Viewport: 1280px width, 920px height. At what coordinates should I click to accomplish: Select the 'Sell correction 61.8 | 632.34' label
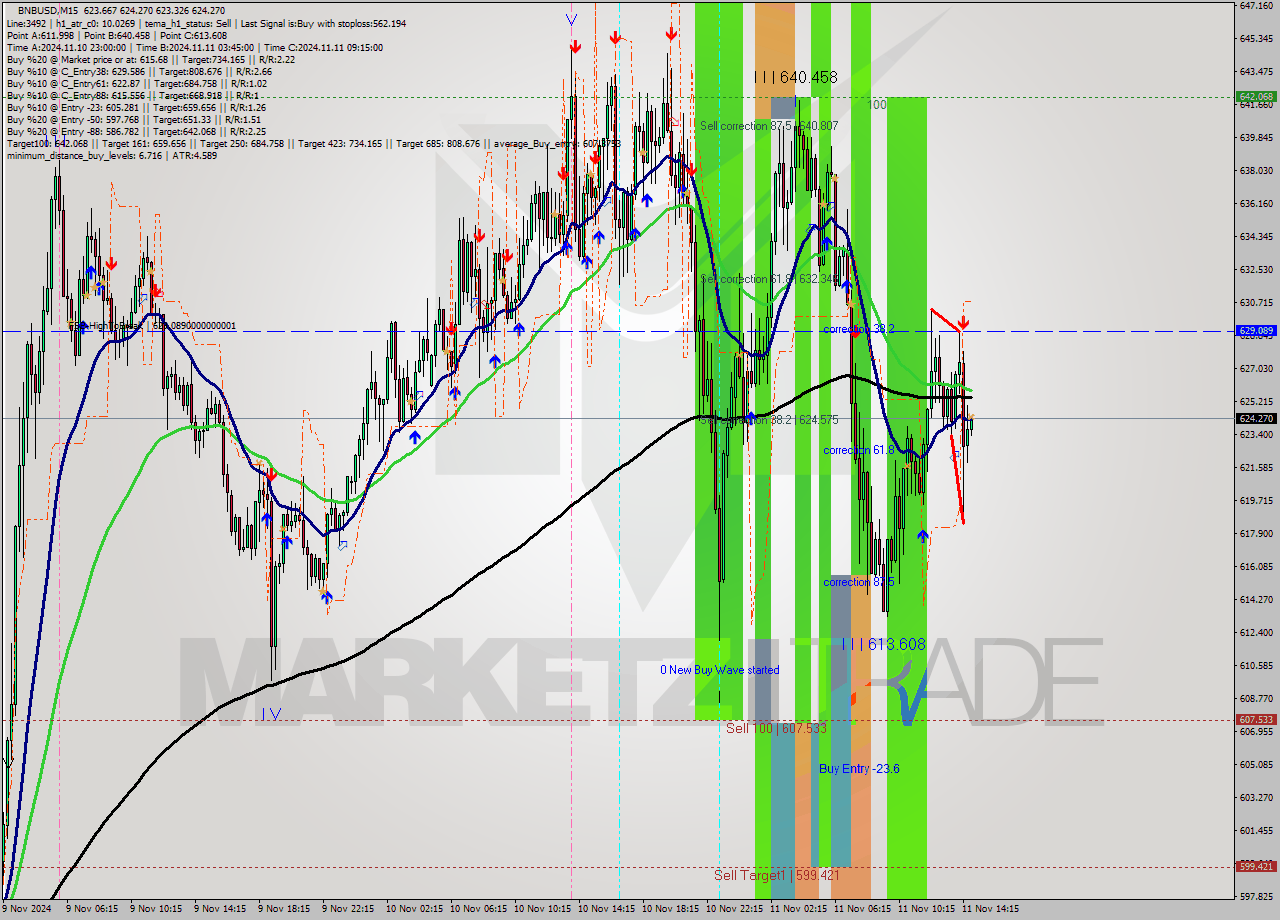[x=769, y=279]
